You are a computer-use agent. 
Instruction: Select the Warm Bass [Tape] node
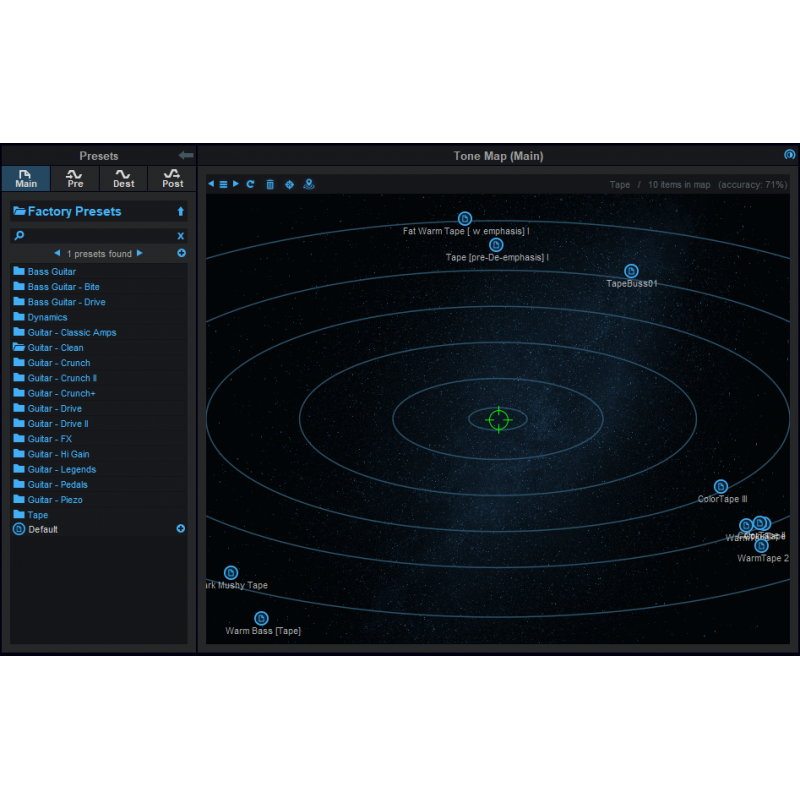[x=261, y=618]
